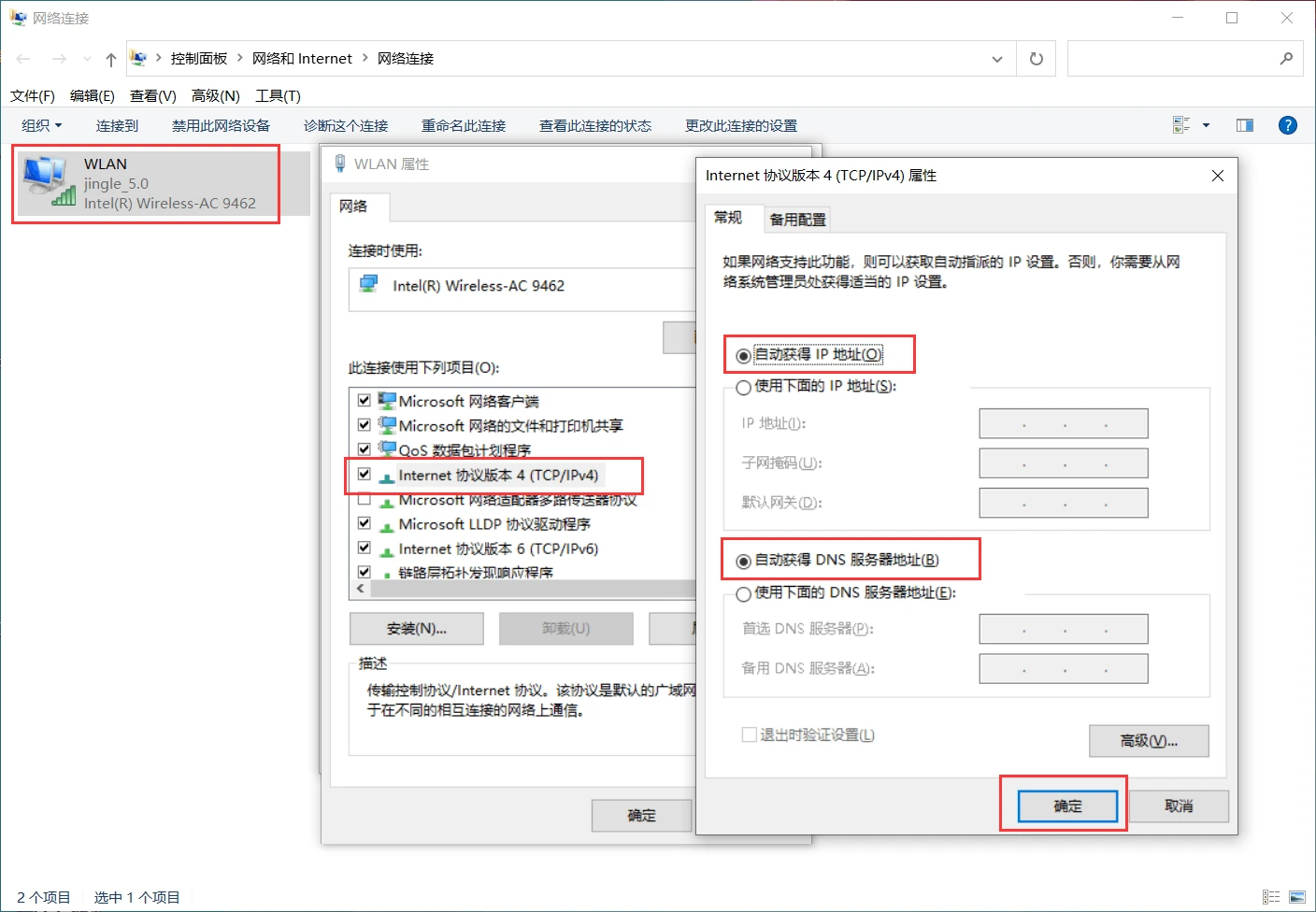Click 网络和 Internet breadcrumb
The height and width of the screenshot is (912, 1316).
coord(302,58)
